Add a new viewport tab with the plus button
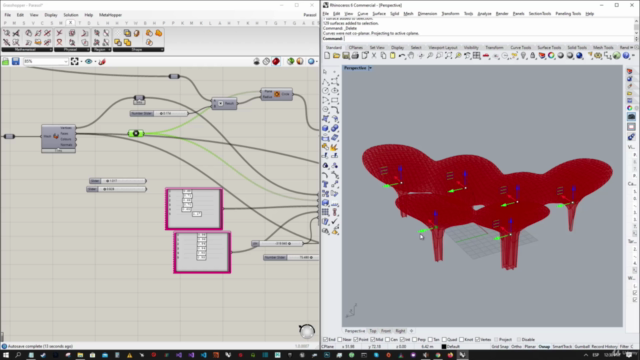This screenshot has width=640, height=360. point(411,331)
